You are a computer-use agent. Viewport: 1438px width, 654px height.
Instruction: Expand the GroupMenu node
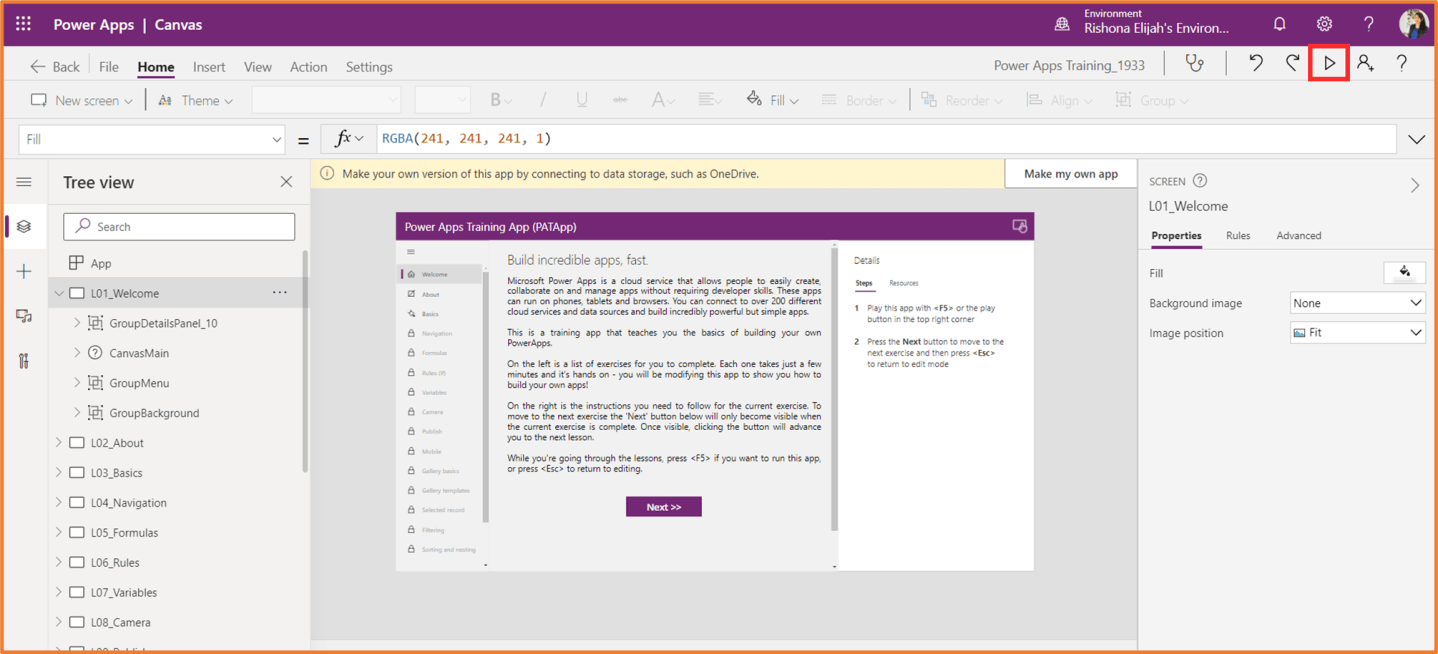[77, 383]
